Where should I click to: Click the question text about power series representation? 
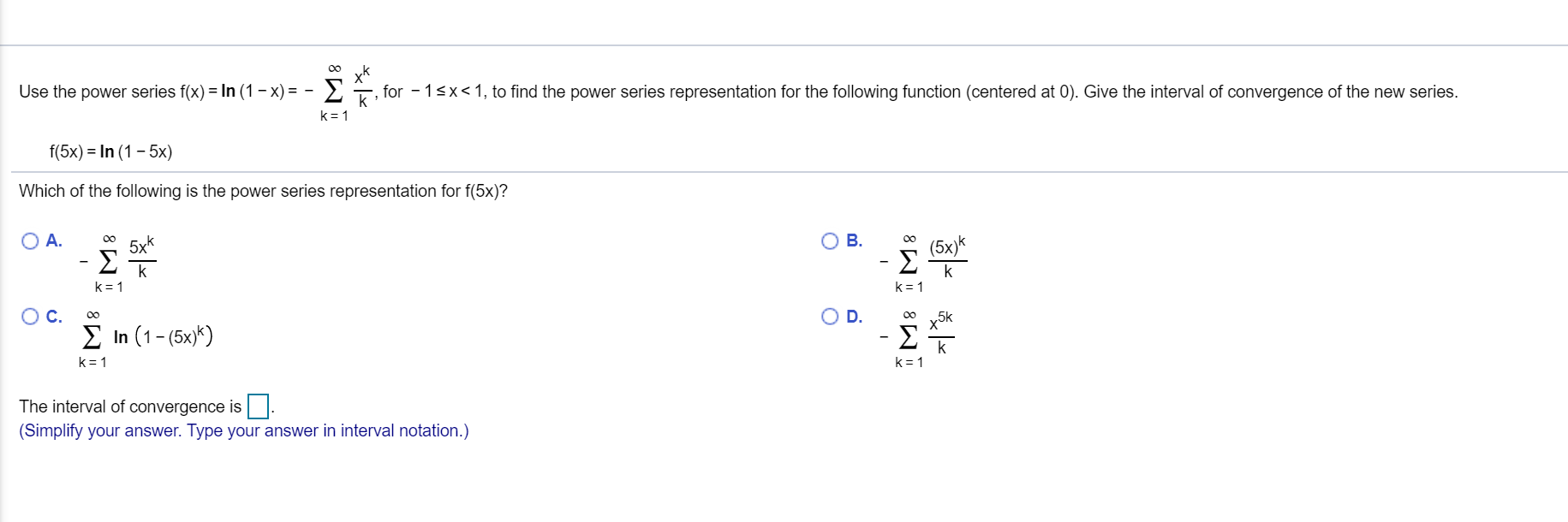(x=261, y=191)
